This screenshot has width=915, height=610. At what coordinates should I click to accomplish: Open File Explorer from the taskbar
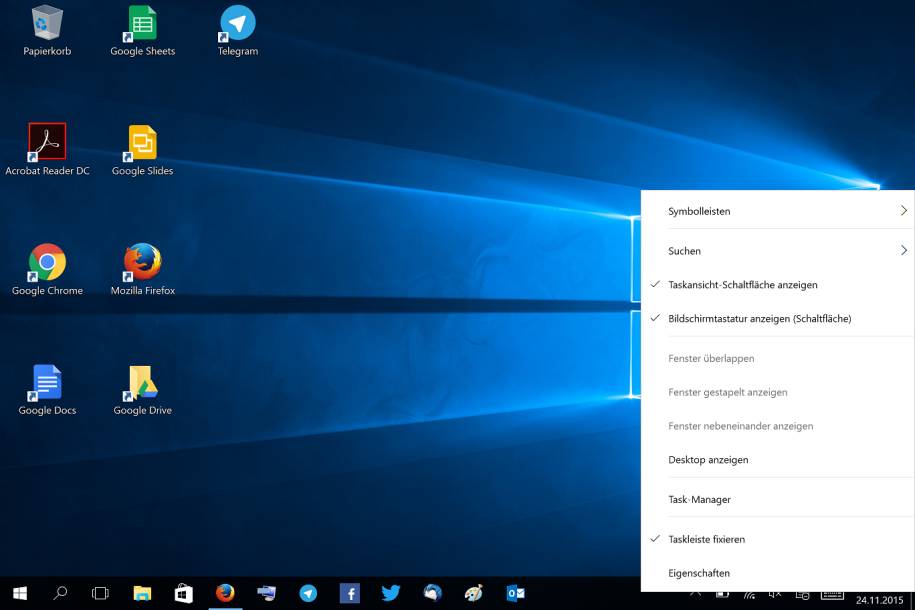(142, 593)
